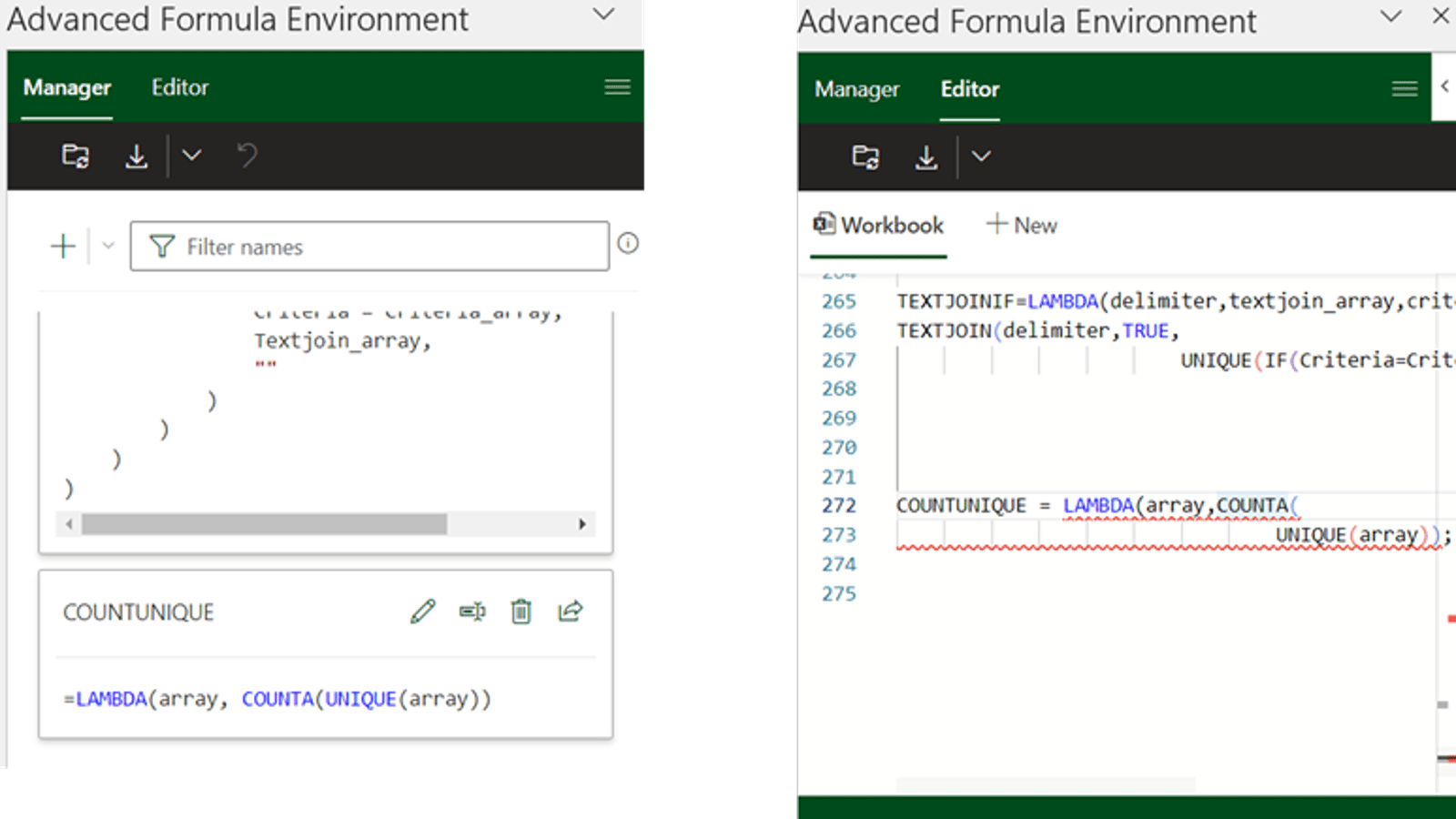1456x819 pixels.
Task: Expand the dropdown arrow in Manager toolbar
Action: [x=191, y=156]
